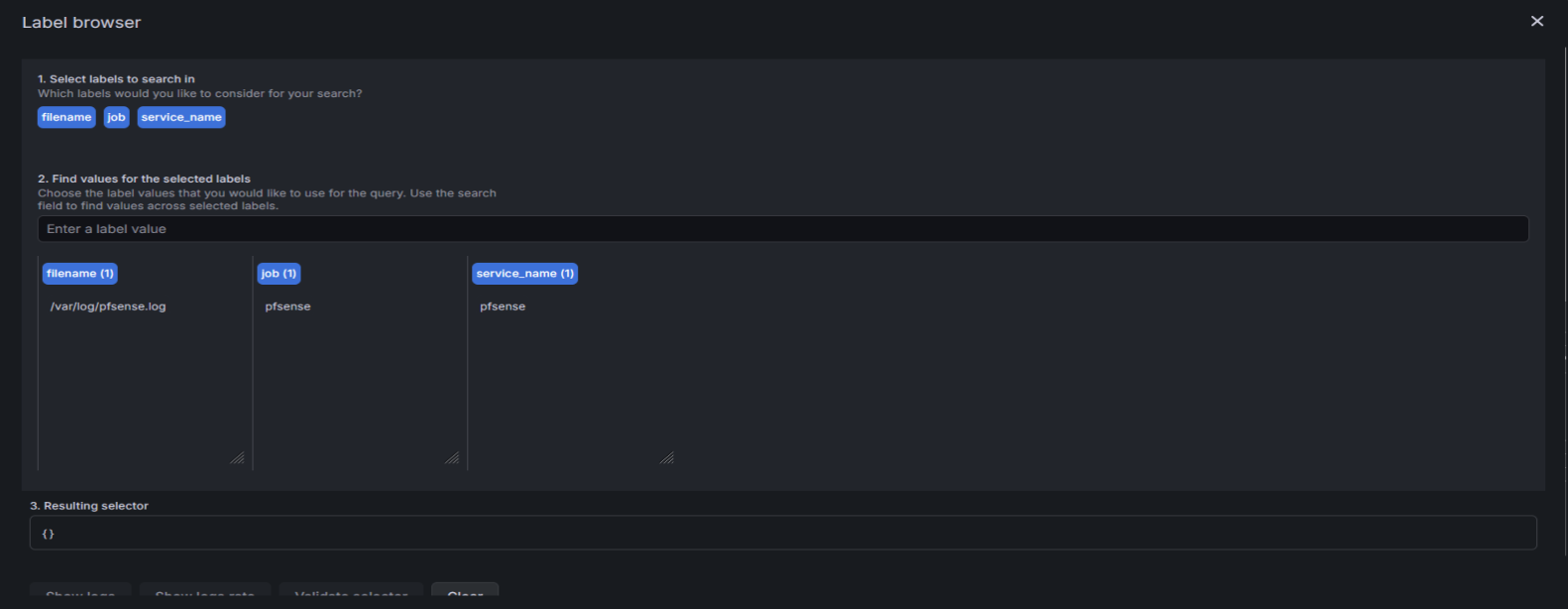Click the label value search field
1568x609 pixels.
(x=782, y=229)
